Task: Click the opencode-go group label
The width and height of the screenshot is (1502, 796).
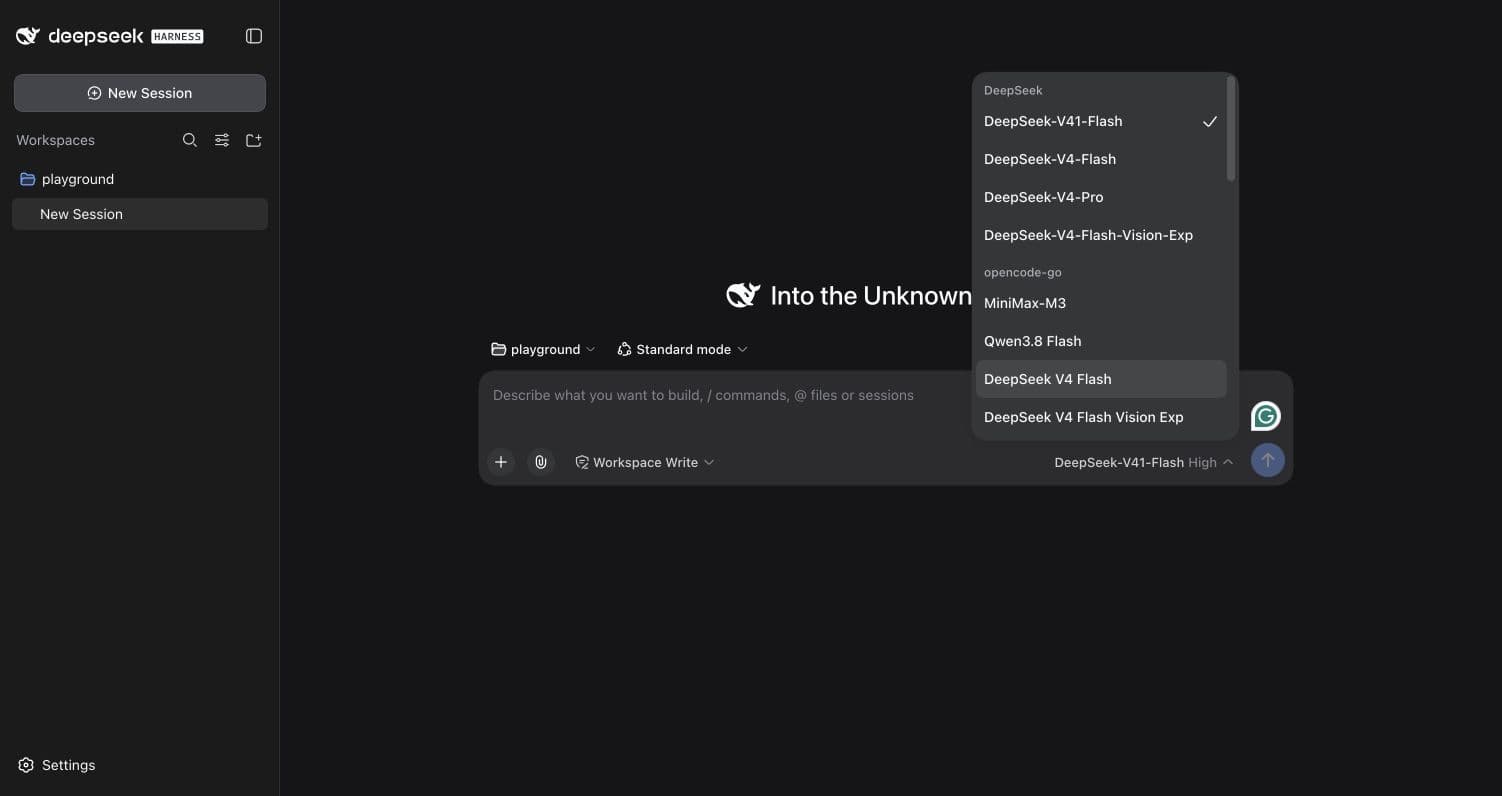Action: click(x=1022, y=272)
